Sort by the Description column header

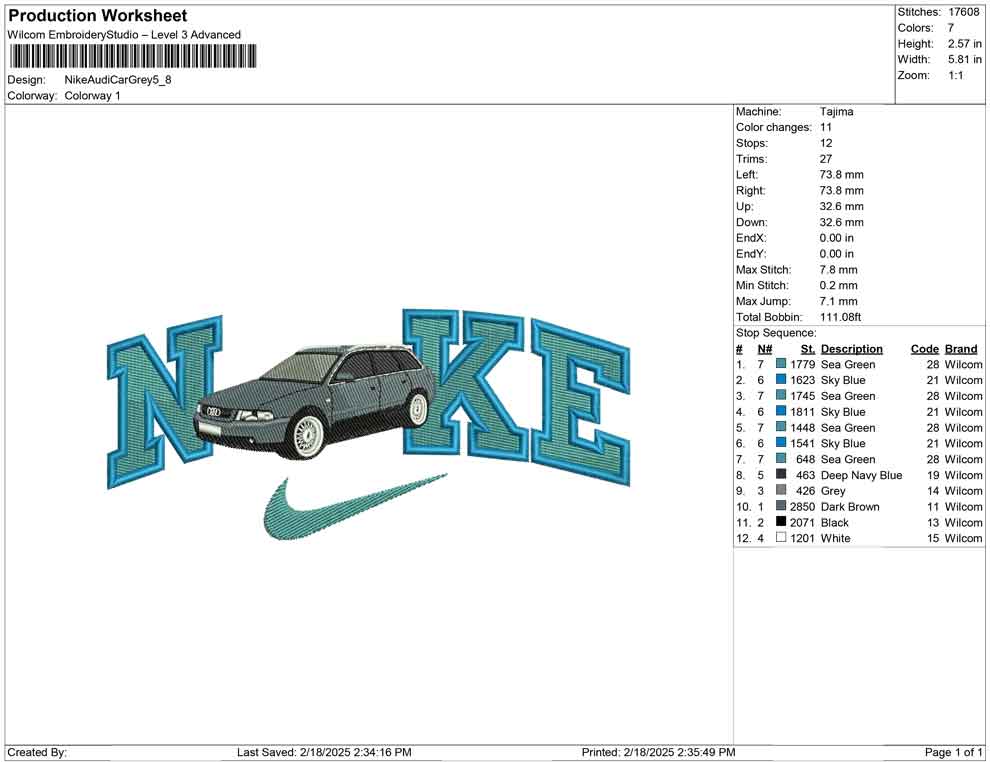pyautogui.click(x=852, y=348)
